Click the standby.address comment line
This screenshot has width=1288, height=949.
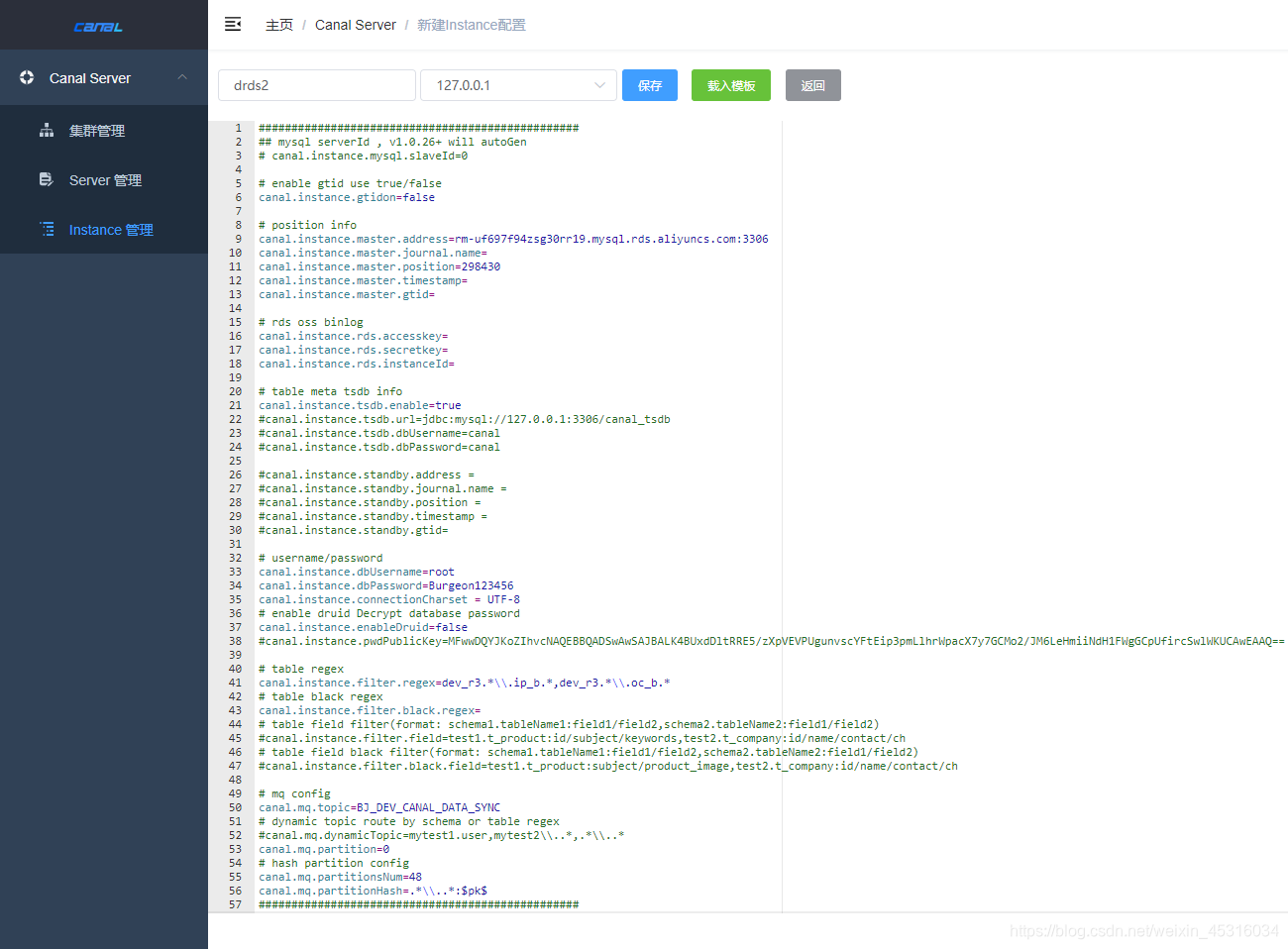367,474
